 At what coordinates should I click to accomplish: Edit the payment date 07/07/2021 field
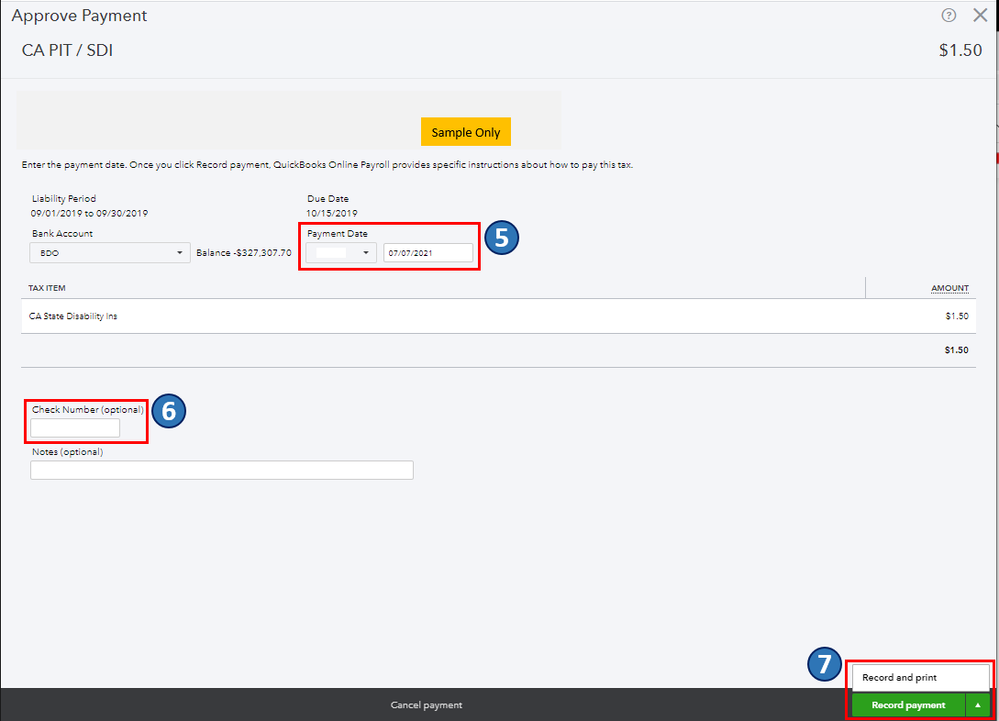(428, 253)
